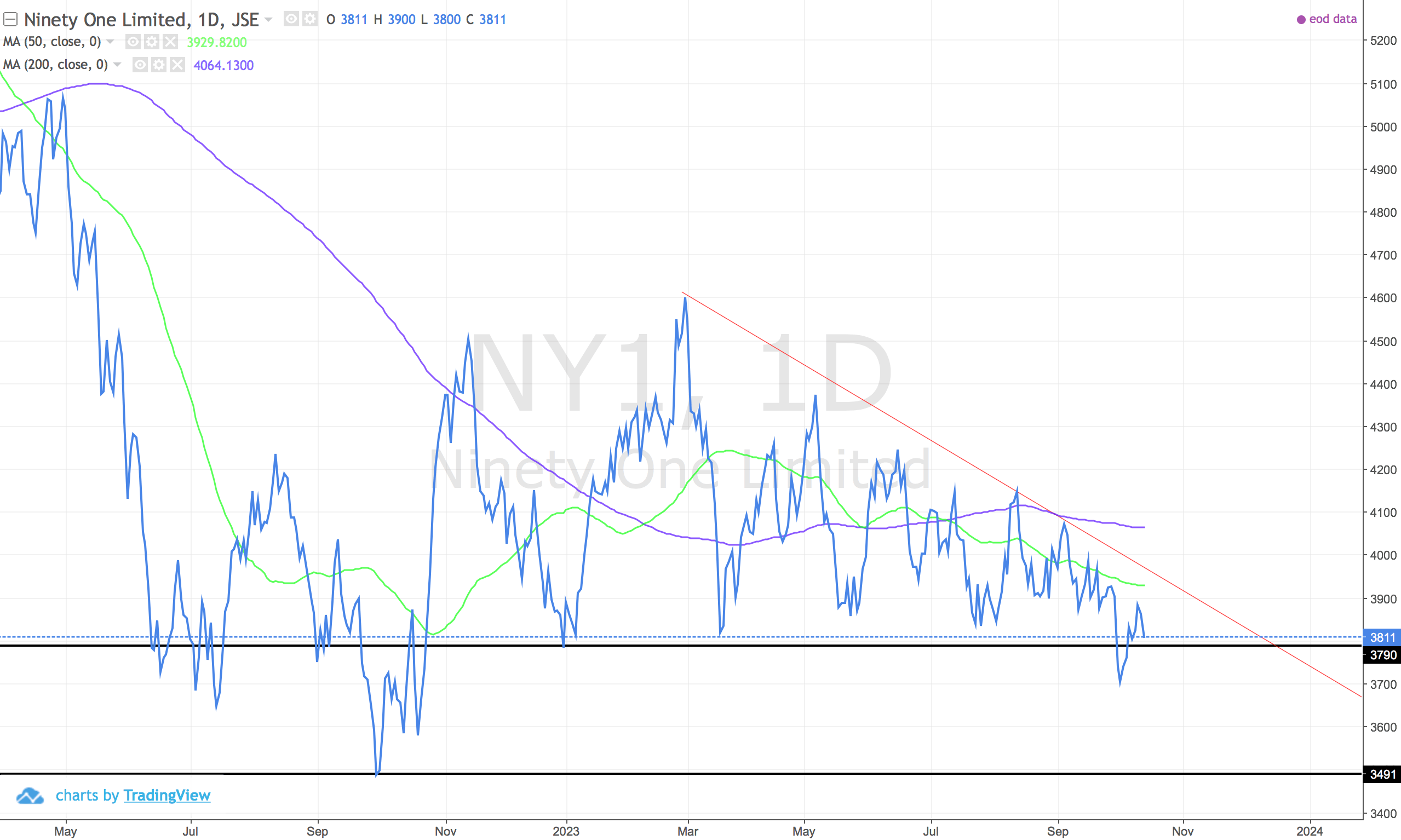Click the 2023 label on time axis
The image size is (1401, 840).
[566, 831]
